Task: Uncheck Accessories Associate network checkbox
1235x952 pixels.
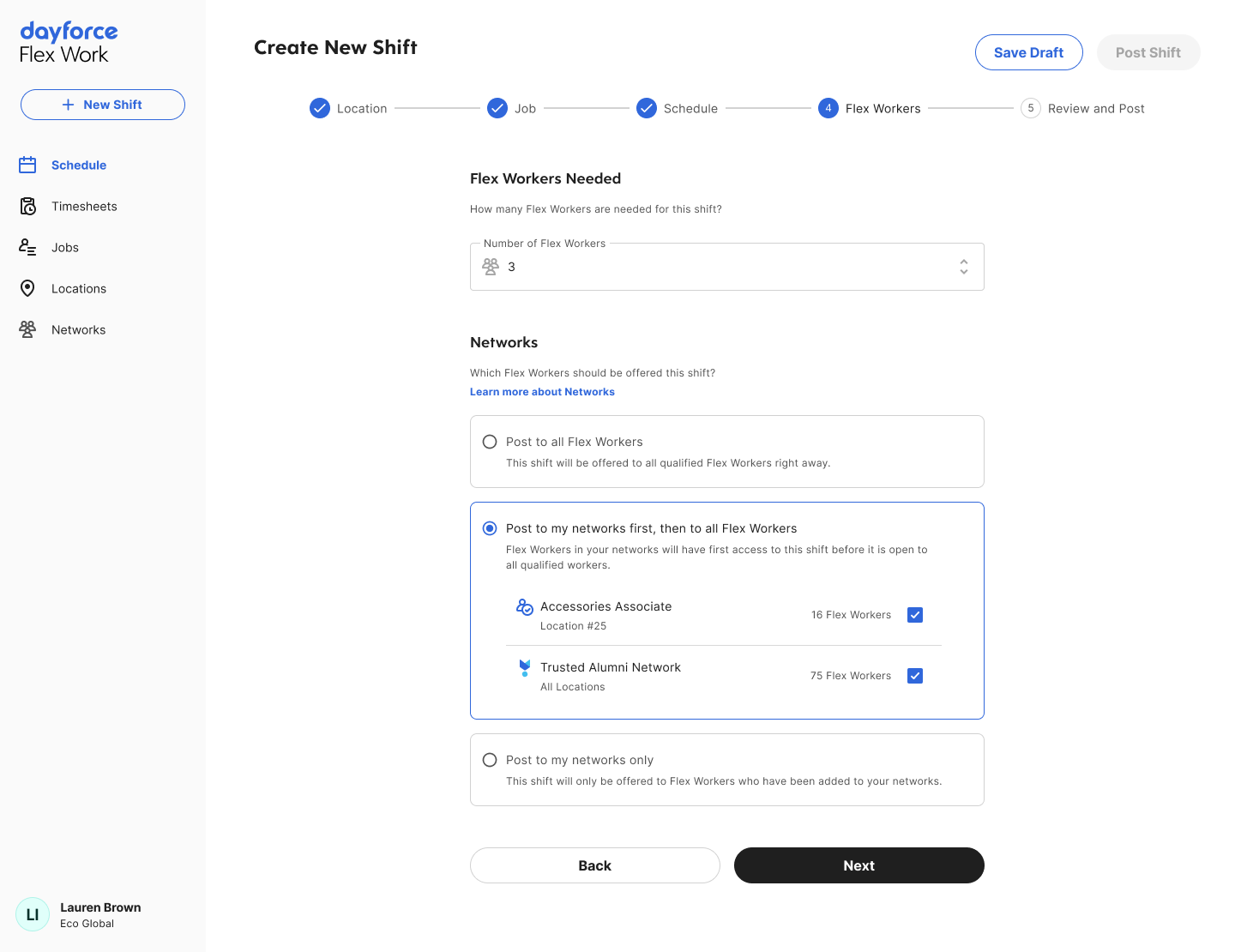Action: [x=915, y=615]
